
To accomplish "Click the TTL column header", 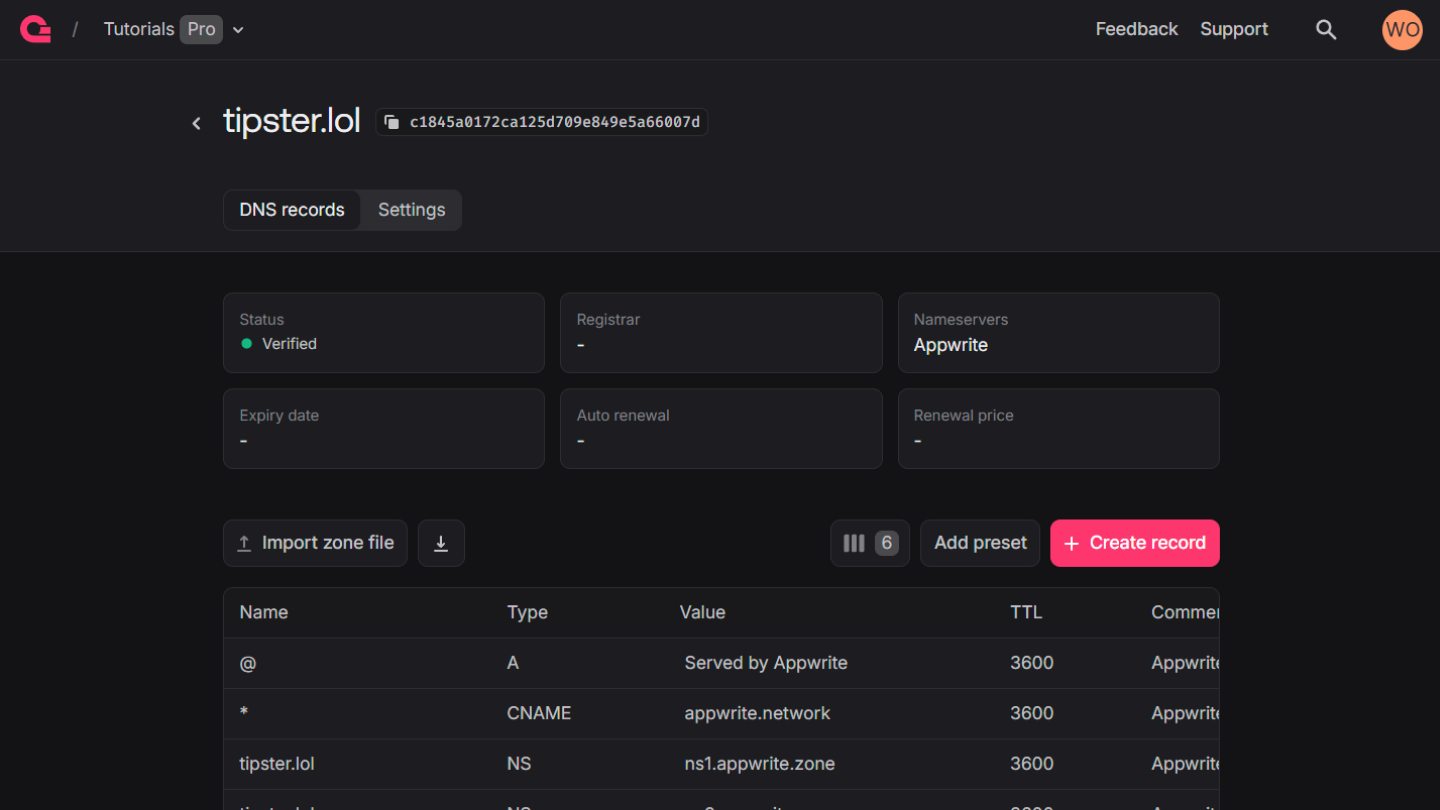I will tap(1026, 612).
